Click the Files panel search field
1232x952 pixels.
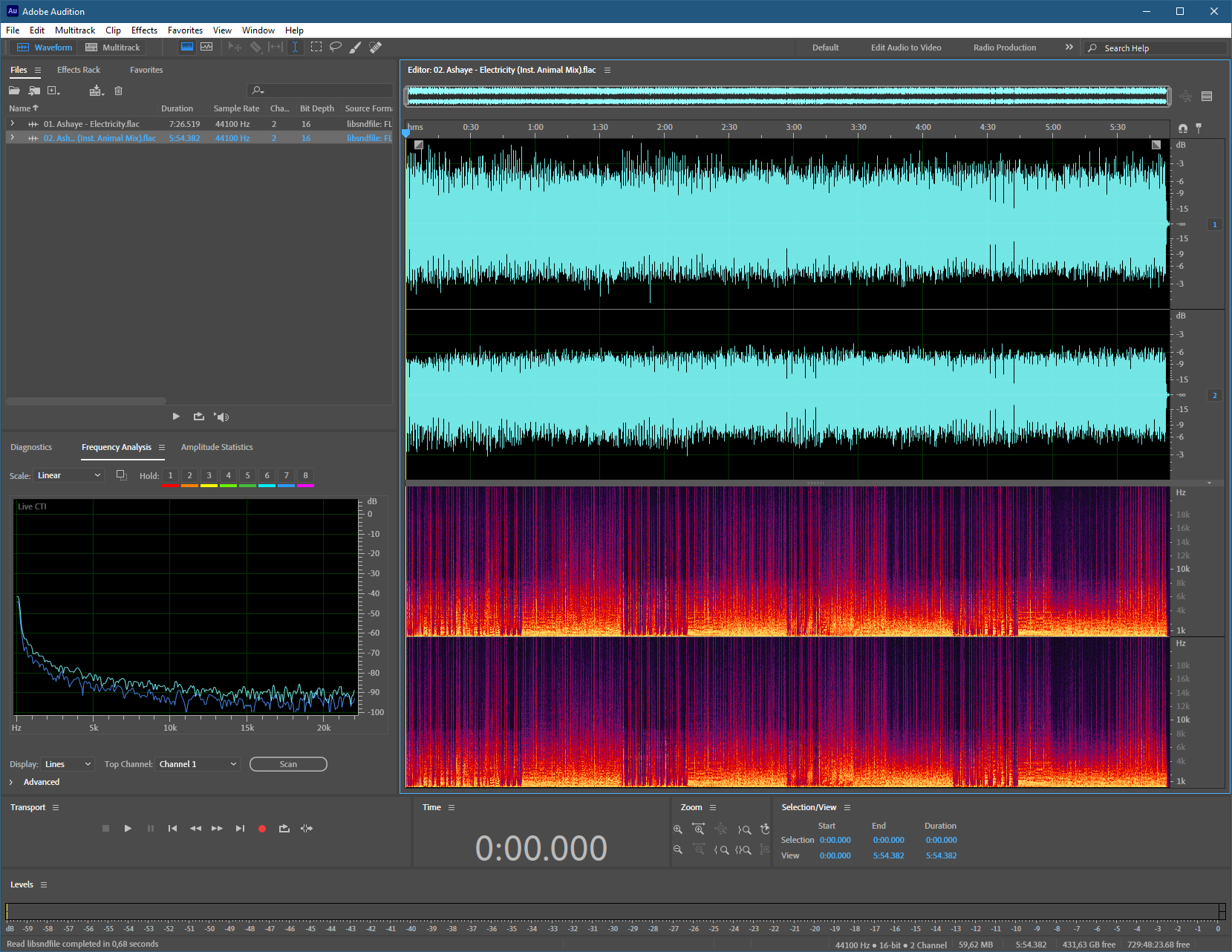click(x=320, y=91)
